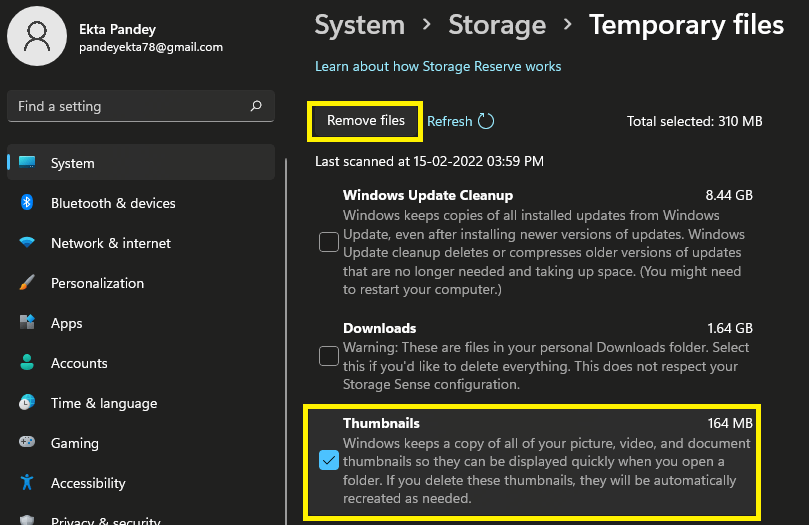809x525 pixels.
Task: Click the Time & language globe icon
Action: (x=28, y=403)
